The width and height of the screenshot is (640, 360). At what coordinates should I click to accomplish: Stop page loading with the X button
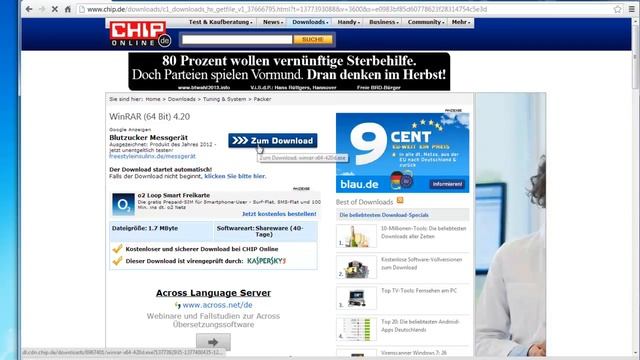pyautogui.click(x=55, y=9)
